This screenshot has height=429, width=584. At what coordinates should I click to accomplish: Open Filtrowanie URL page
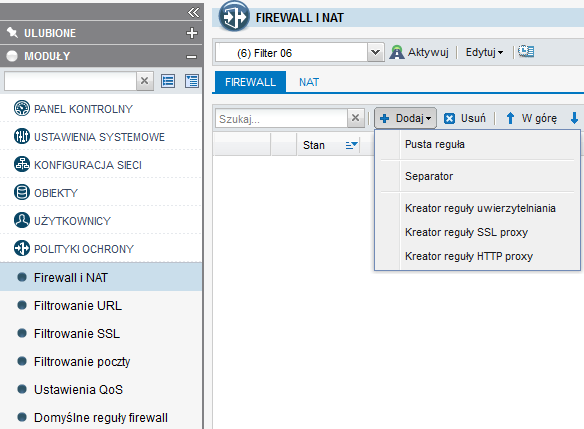click(78, 306)
